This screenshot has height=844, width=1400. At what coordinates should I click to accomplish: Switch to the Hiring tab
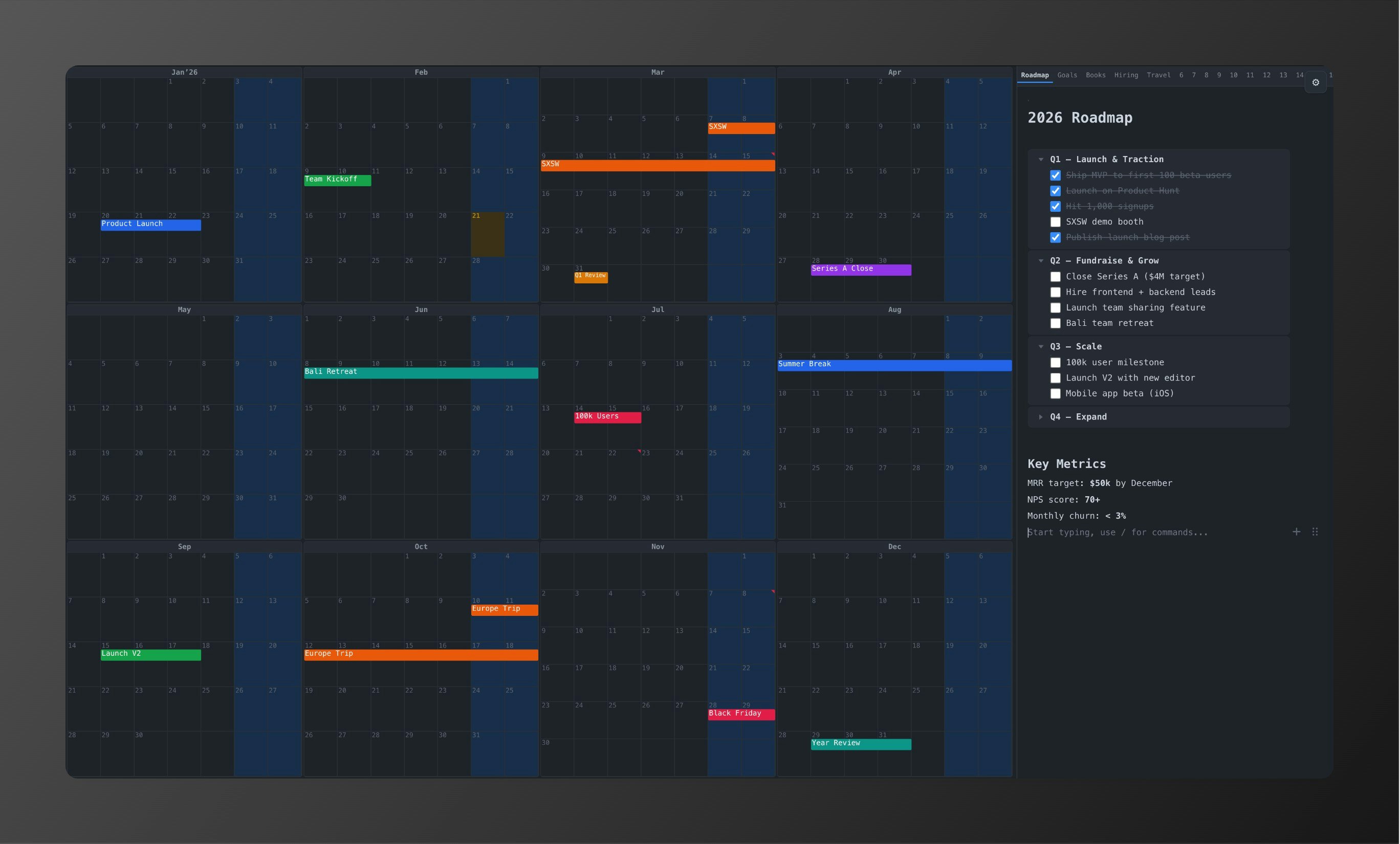[x=1126, y=75]
